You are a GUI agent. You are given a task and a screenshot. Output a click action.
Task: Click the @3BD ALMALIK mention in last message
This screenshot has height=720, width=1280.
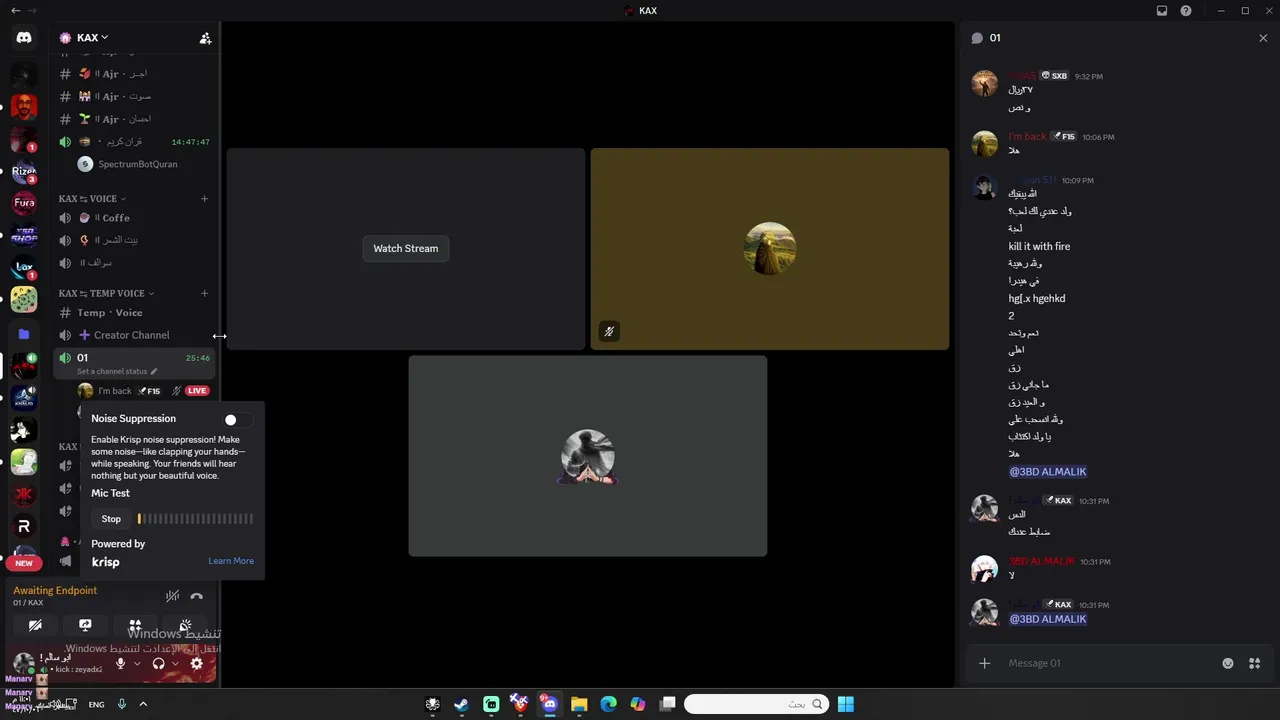(x=1047, y=619)
